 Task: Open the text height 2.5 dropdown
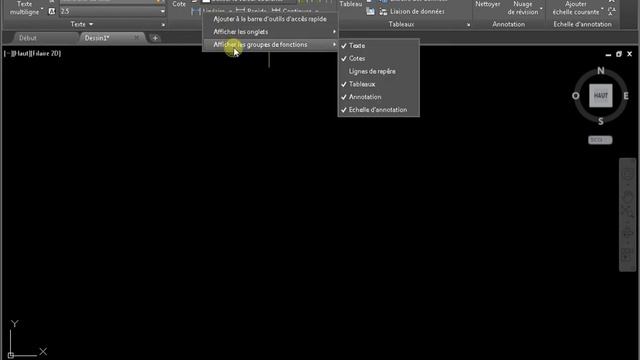click(x=162, y=11)
